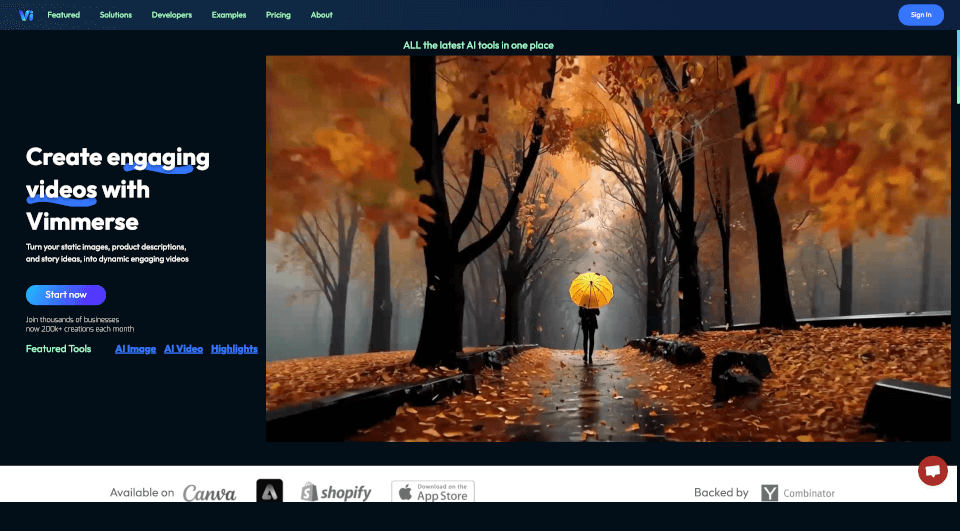
Task: Click the 'ALL the latest AI tools' banner
Action: coord(478,45)
